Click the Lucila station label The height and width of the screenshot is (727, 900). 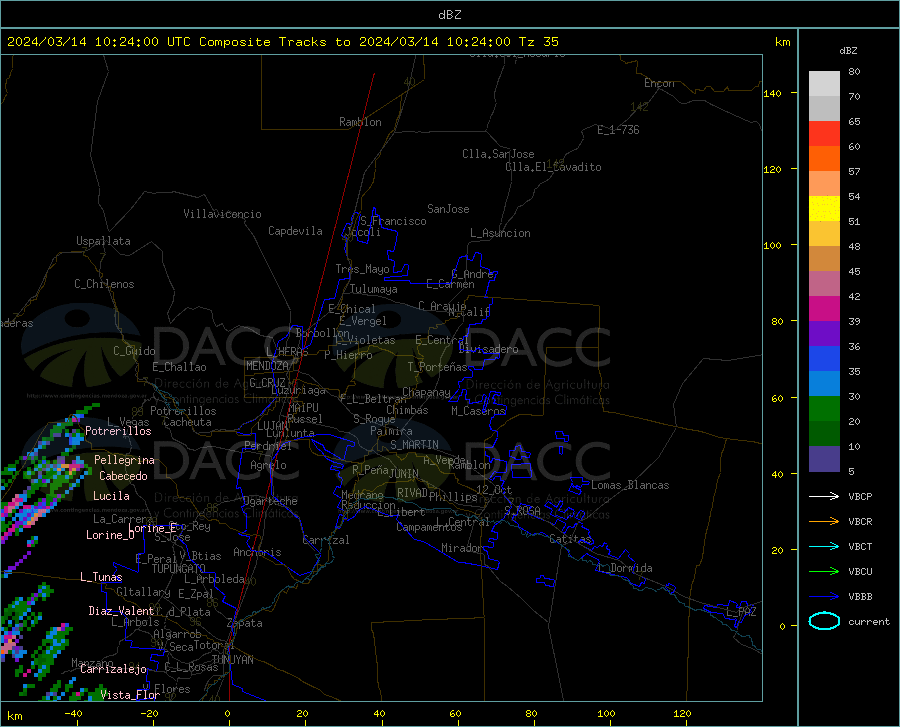coord(111,496)
